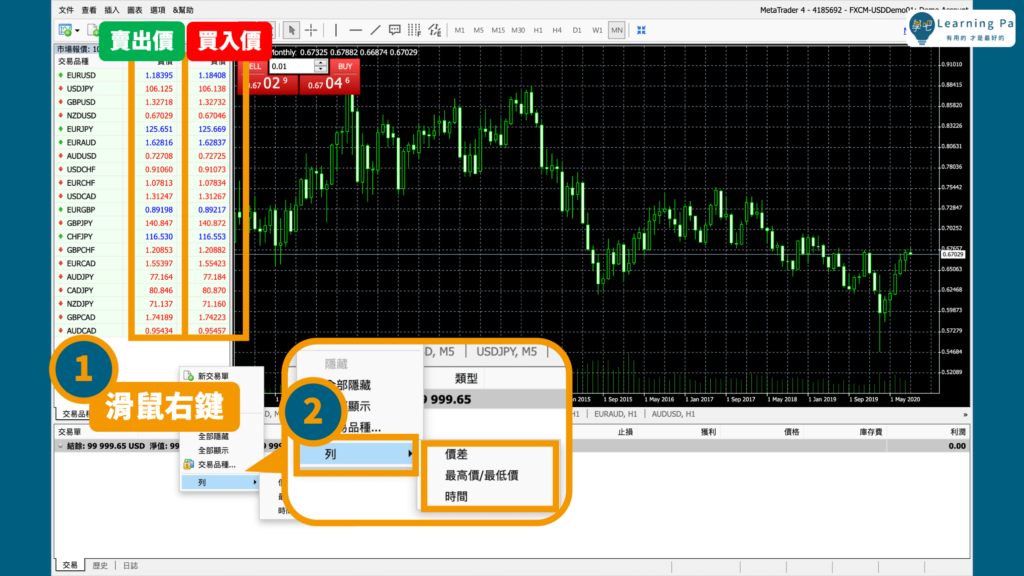Open the 交易 terminal tab
The height and width of the screenshot is (576, 1024).
[x=70, y=566]
